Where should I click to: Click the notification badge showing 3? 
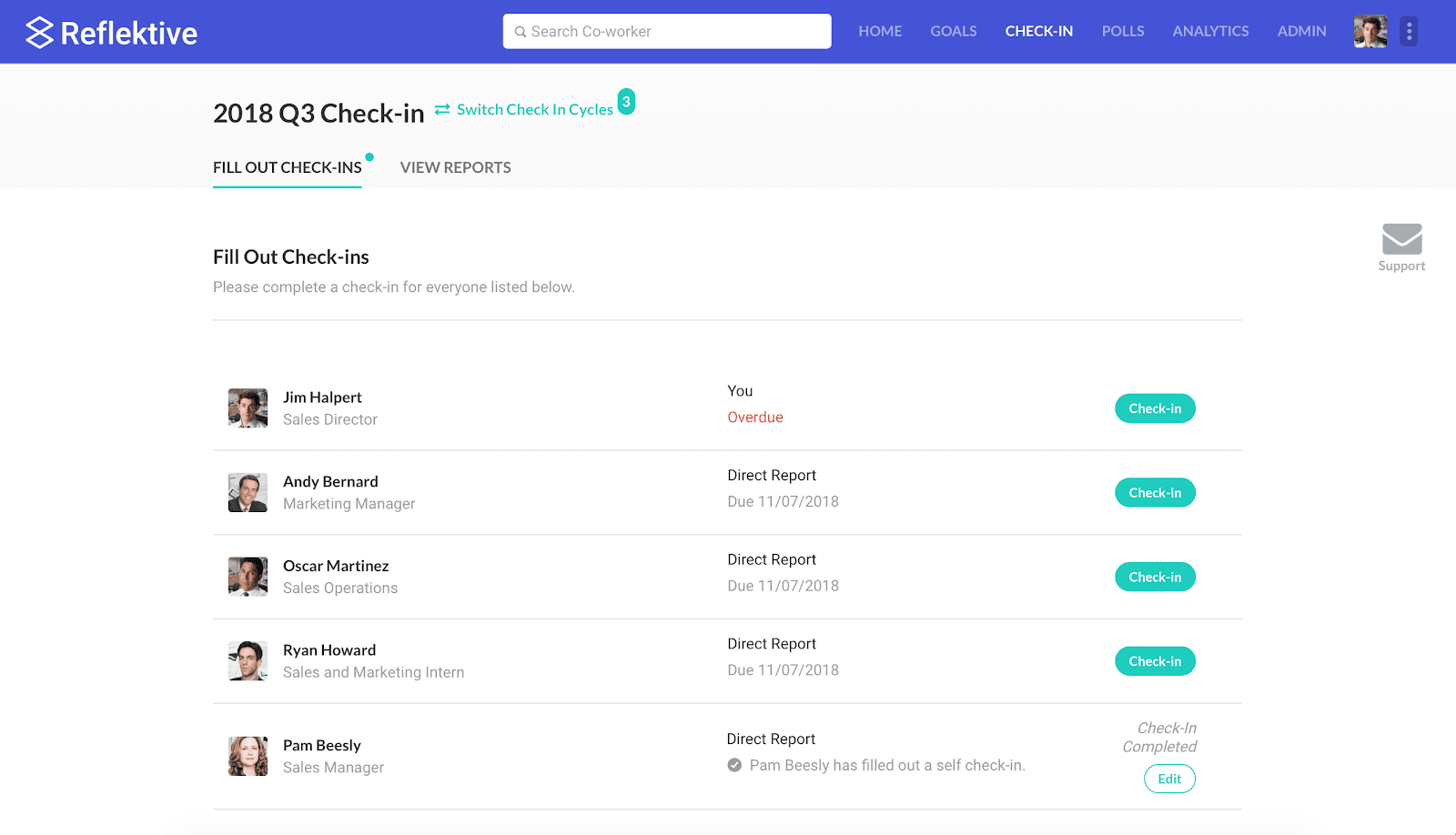(626, 102)
